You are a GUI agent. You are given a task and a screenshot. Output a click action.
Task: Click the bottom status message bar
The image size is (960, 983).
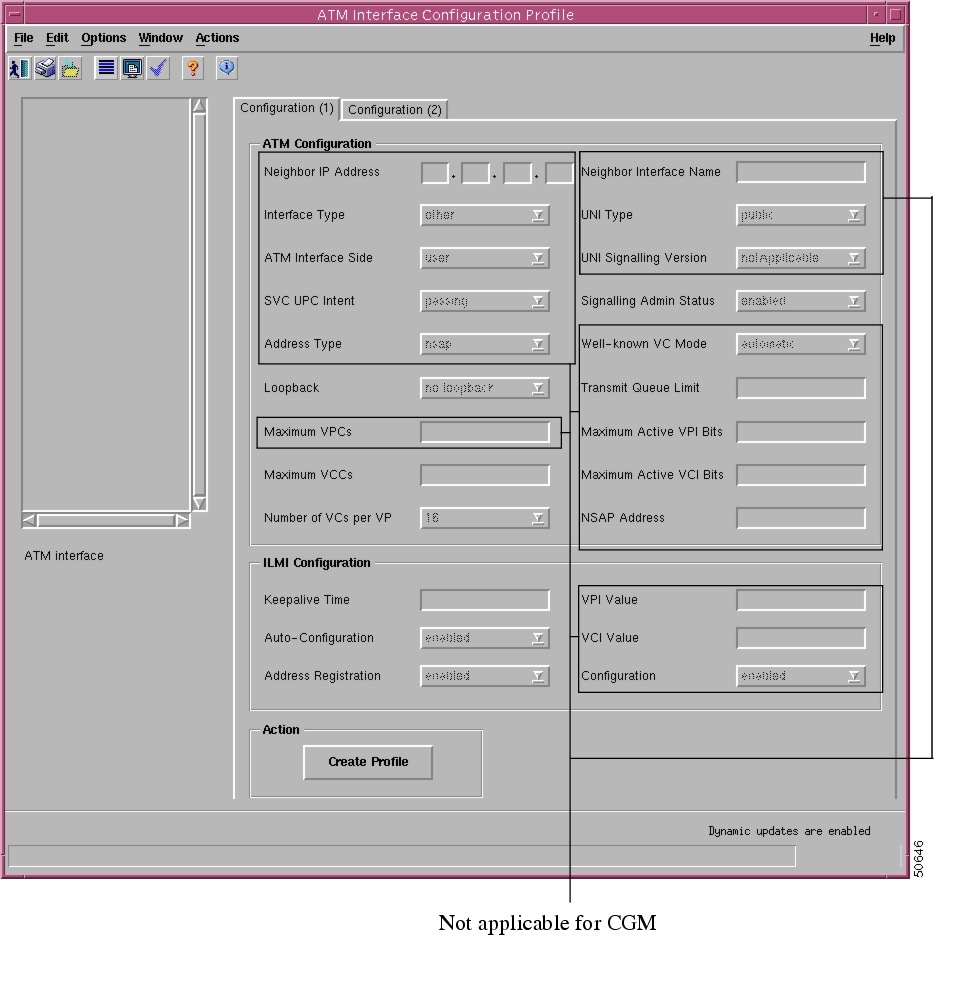(x=401, y=856)
